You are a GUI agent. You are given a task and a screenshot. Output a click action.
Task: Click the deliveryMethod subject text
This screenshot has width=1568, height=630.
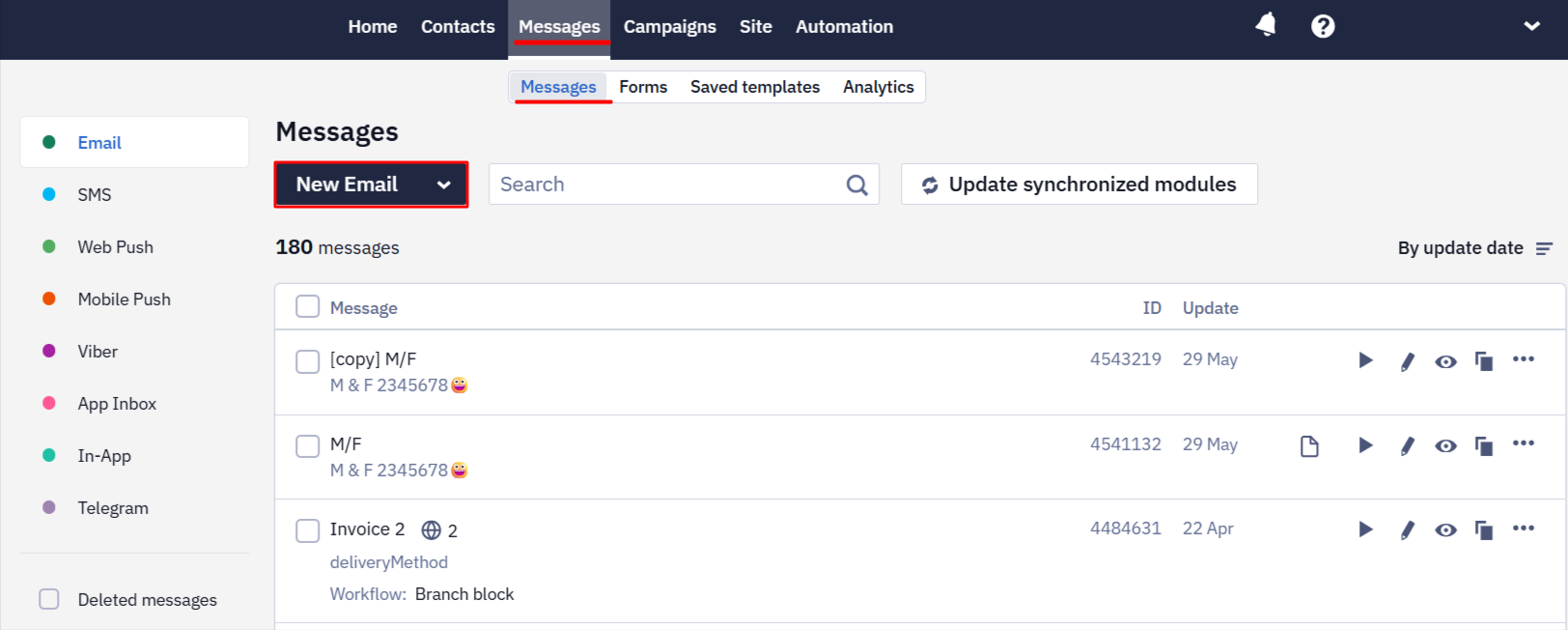388,562
